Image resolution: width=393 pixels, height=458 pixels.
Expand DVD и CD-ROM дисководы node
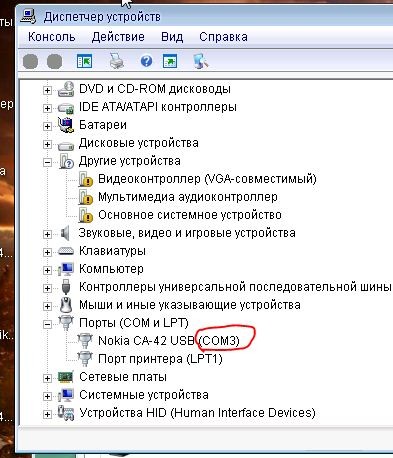pyautogui.click(x=47, y=90)
